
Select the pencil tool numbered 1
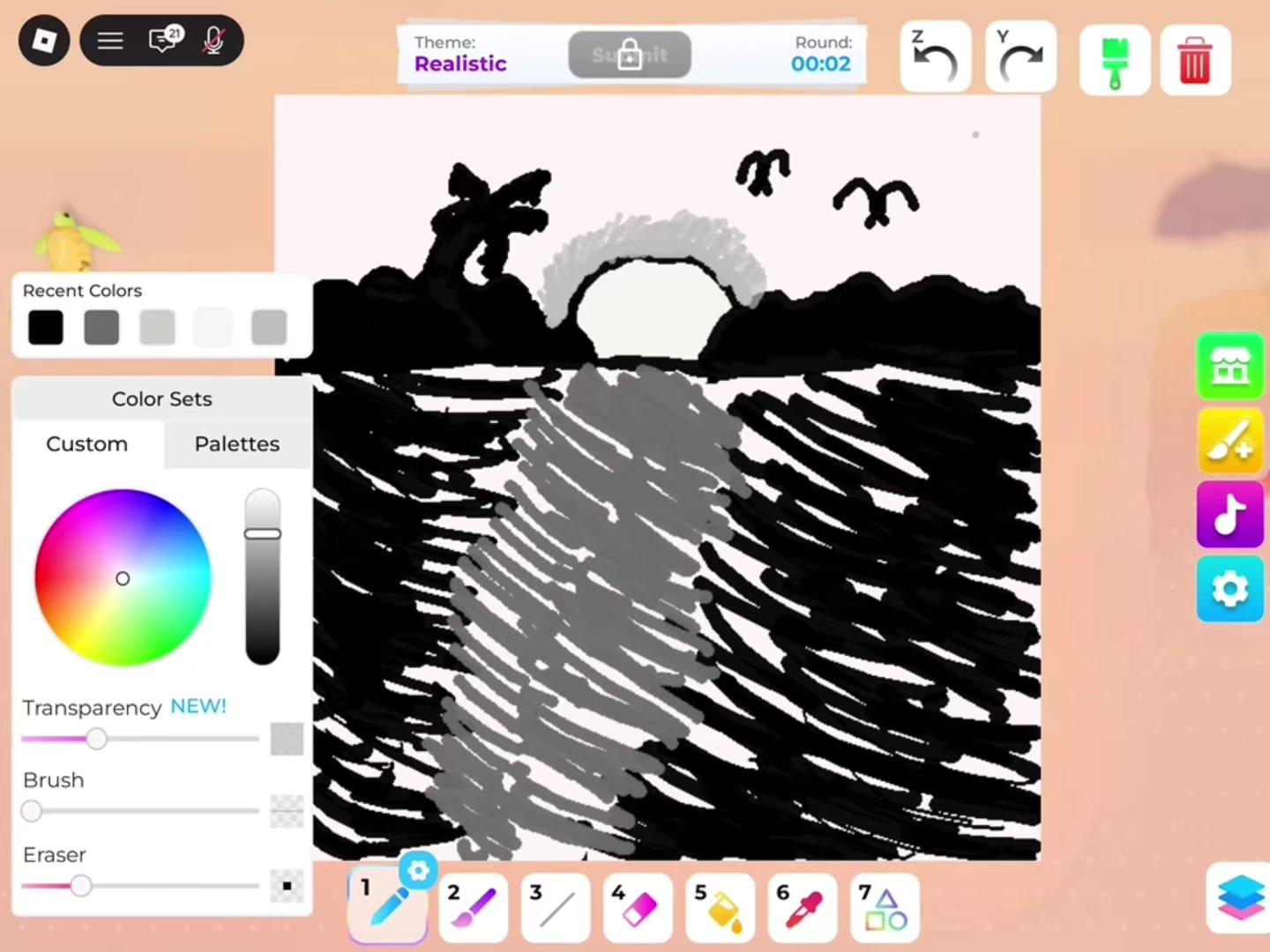coord(388,906)
